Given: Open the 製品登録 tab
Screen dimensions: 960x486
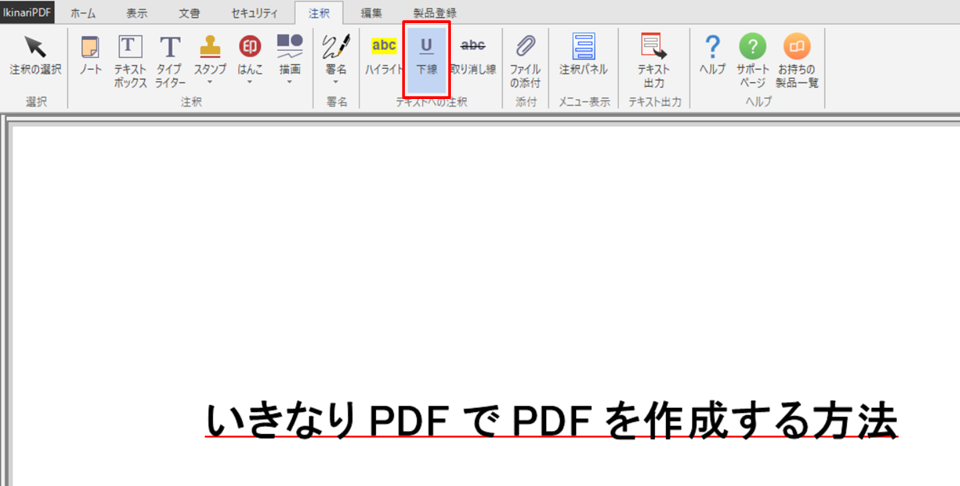Looking at the screenshot, I should (434, 13).
